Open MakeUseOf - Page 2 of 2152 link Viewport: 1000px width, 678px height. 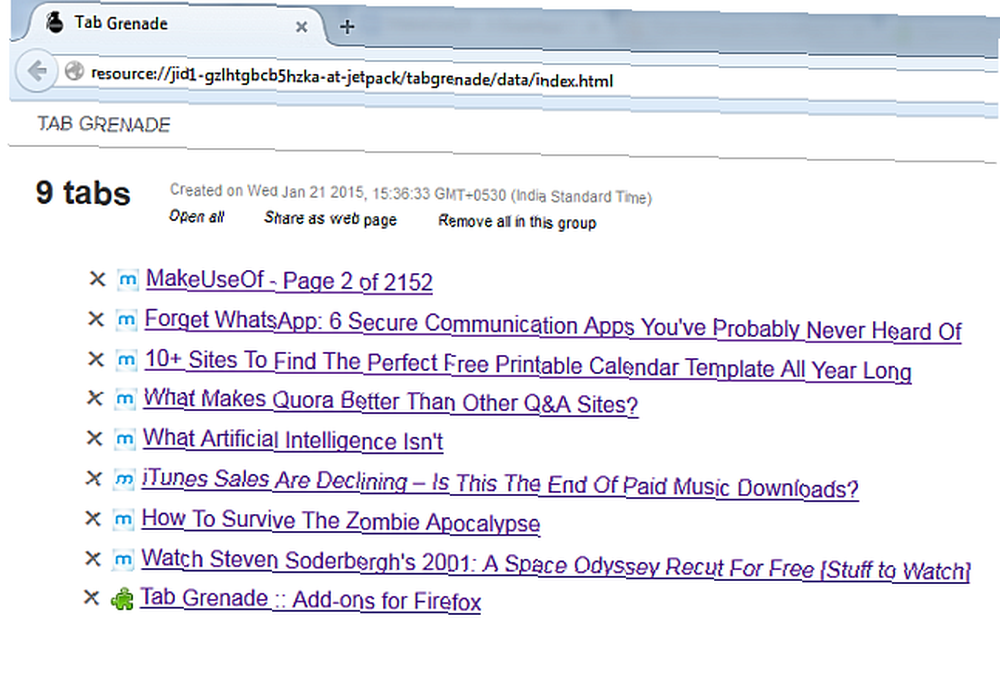(290, 281)
